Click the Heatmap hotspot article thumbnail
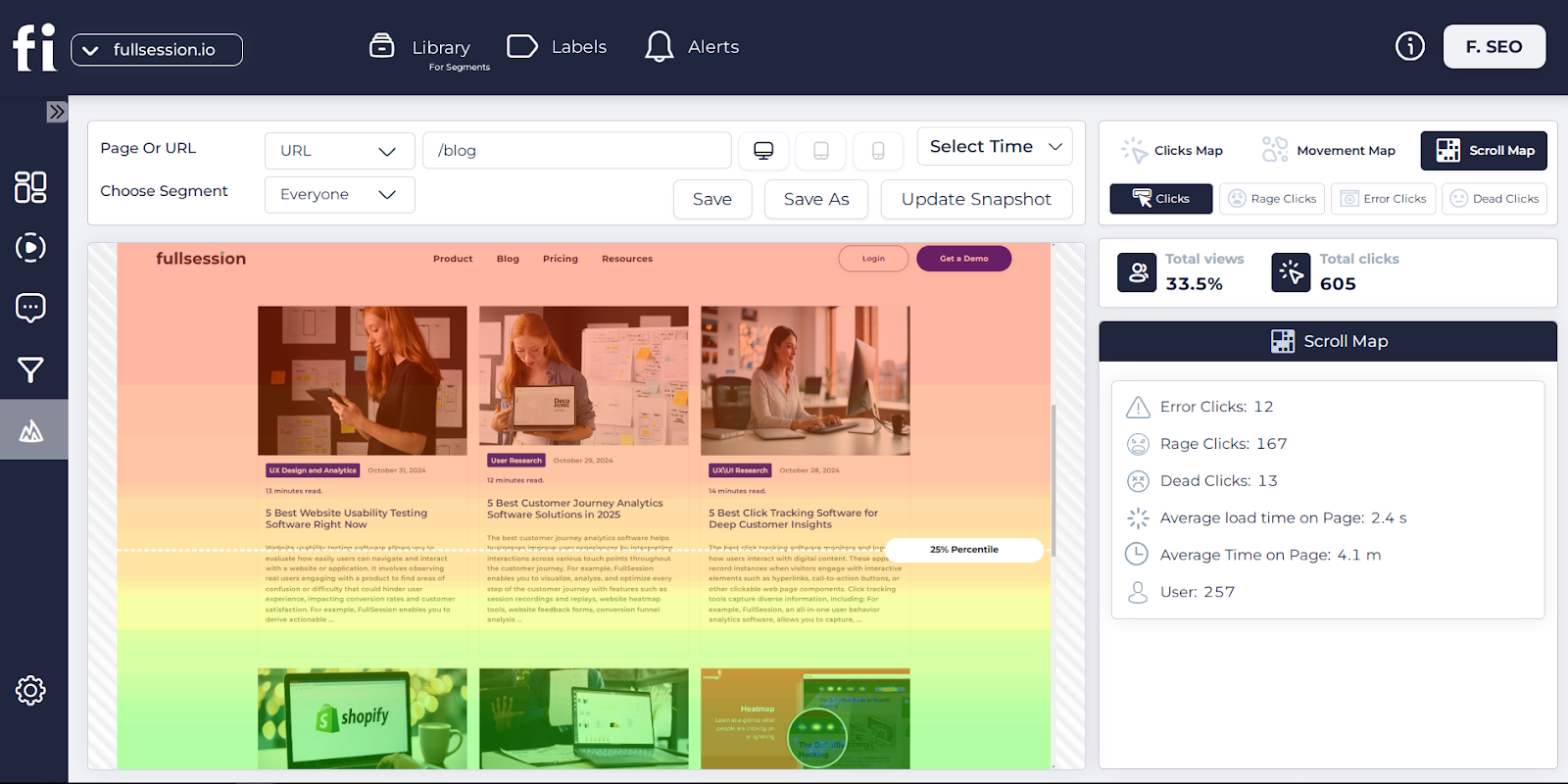The image size is (1568, 784). point(806,718)
